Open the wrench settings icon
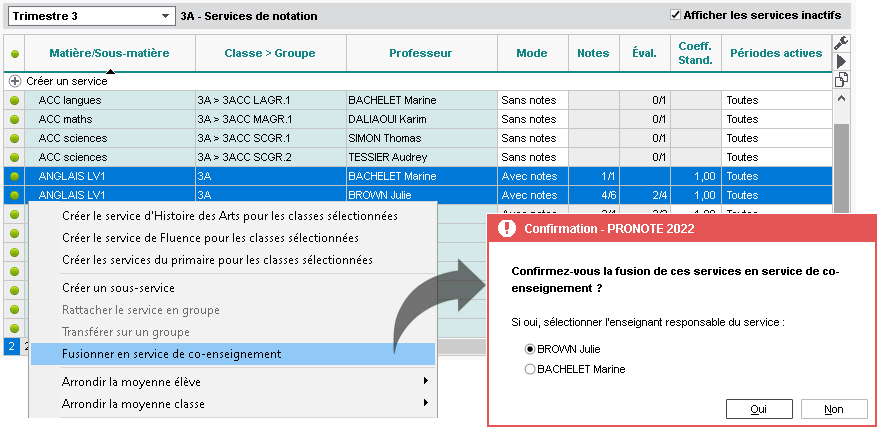 (x=841, y=43)
